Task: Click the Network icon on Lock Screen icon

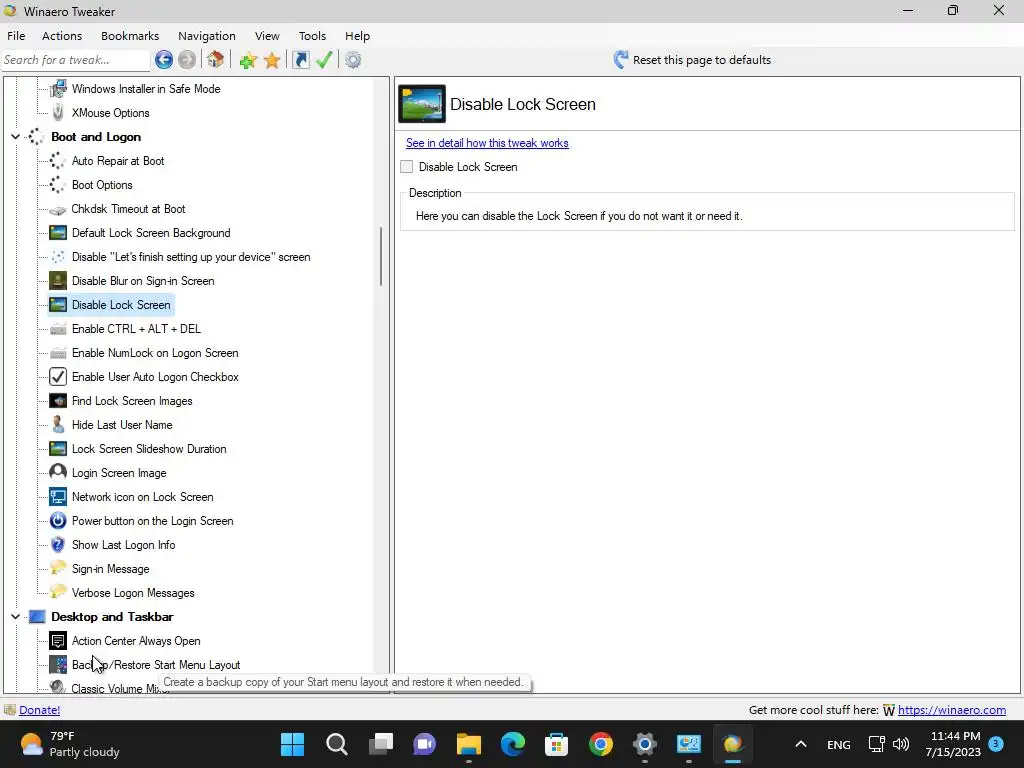Action: (x=57, y=497)
